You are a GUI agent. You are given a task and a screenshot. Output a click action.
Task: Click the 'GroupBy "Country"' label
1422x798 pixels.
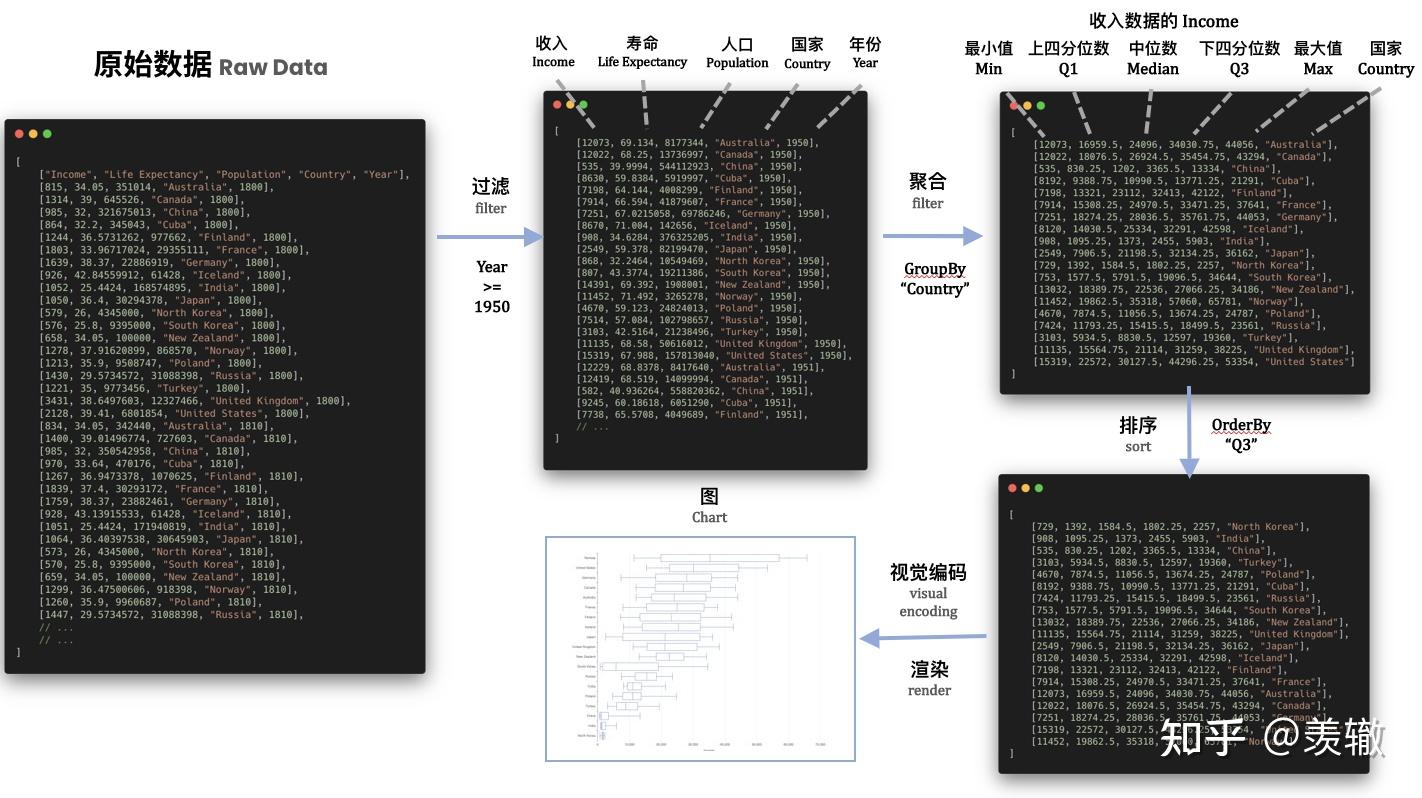coord(936,279)
